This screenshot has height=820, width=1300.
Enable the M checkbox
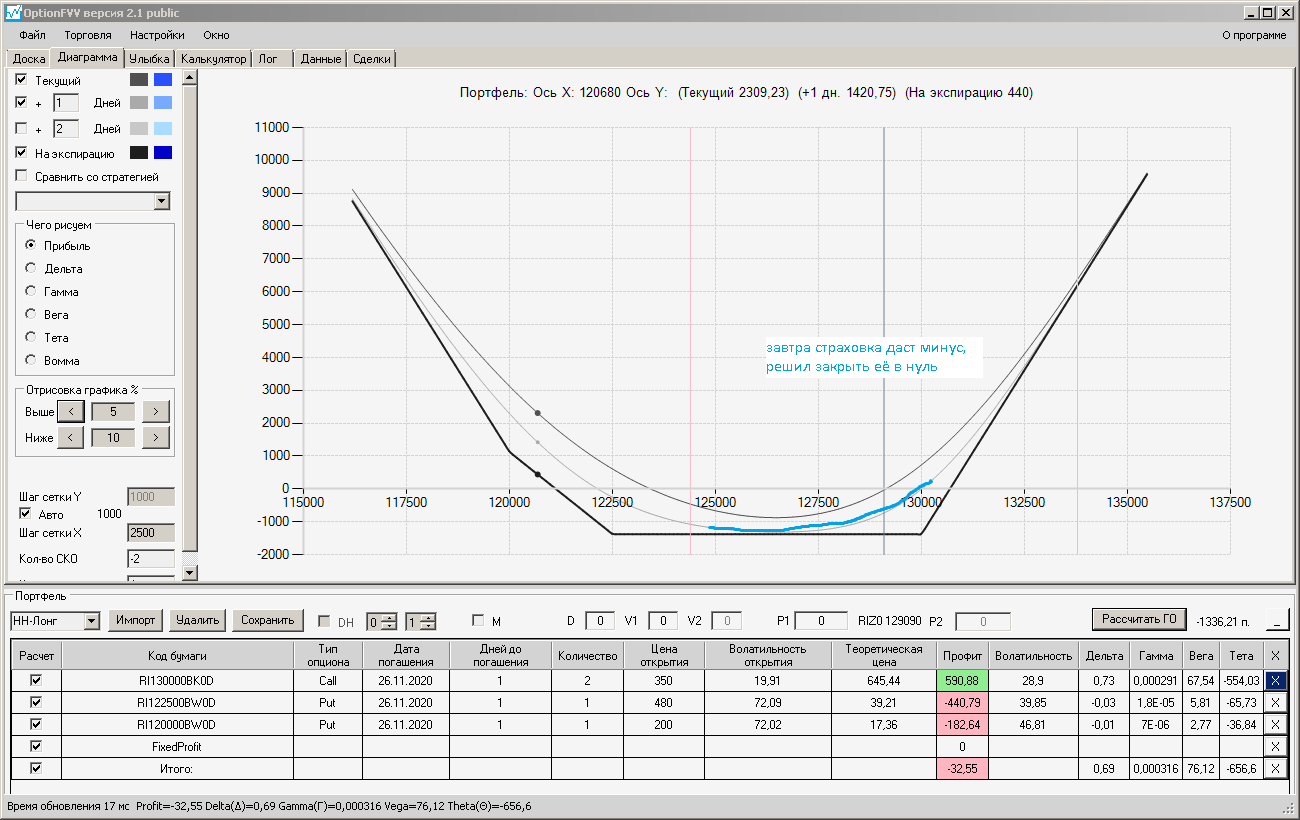(478, 621)
